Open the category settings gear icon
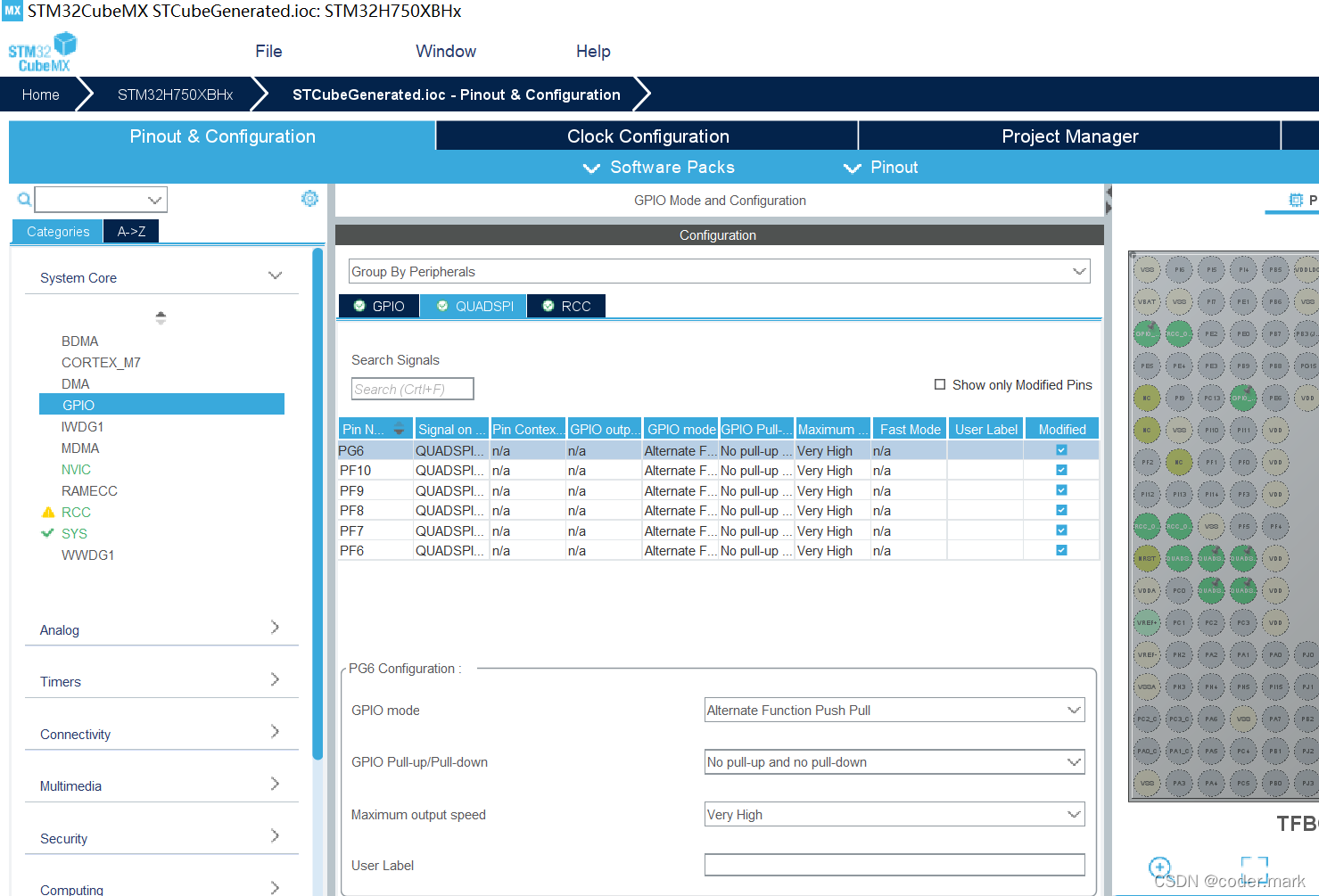Screen dimensions: 1319x896 pos(309,199)
